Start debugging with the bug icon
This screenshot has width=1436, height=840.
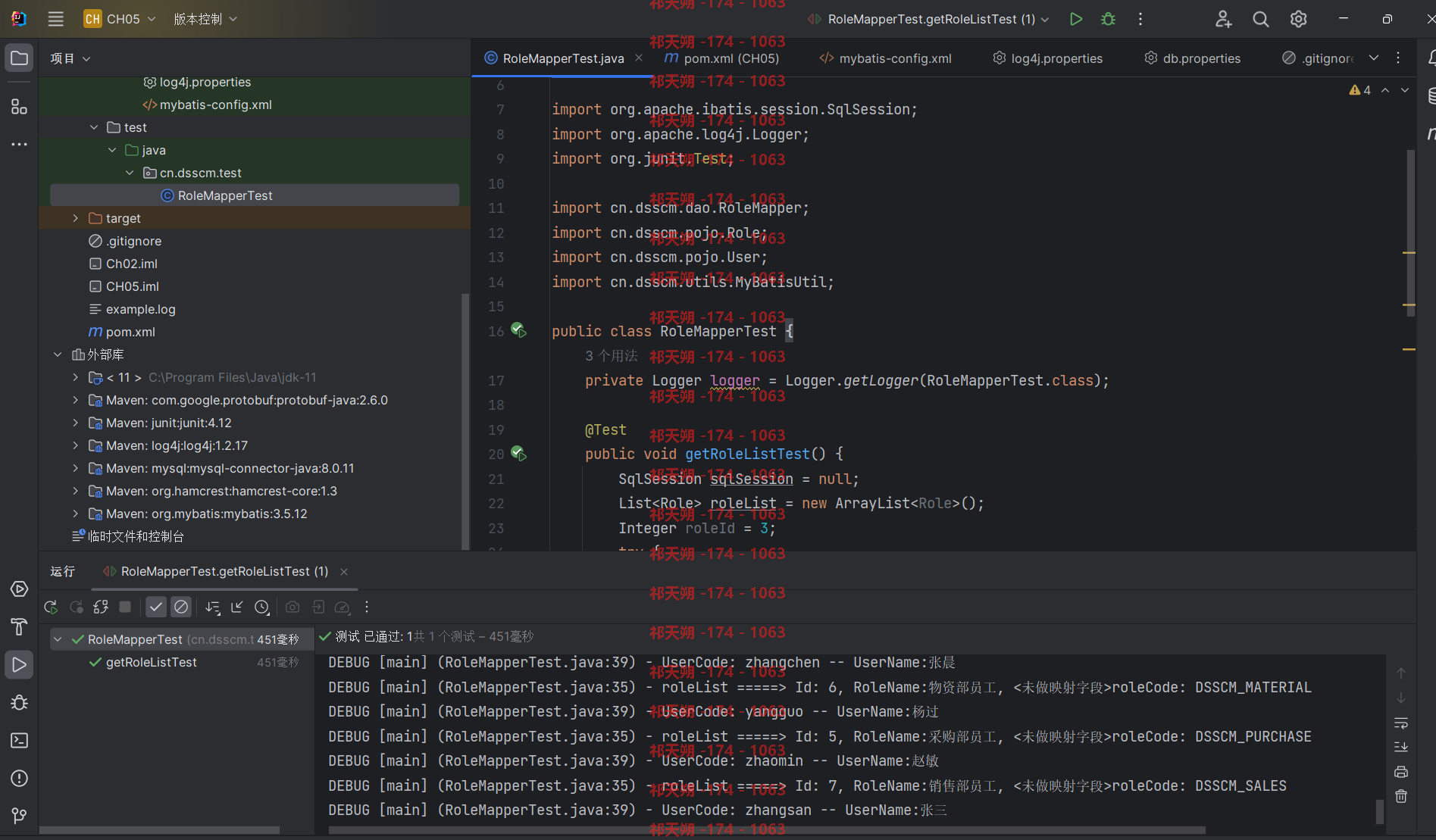(x=1108, y=19)
